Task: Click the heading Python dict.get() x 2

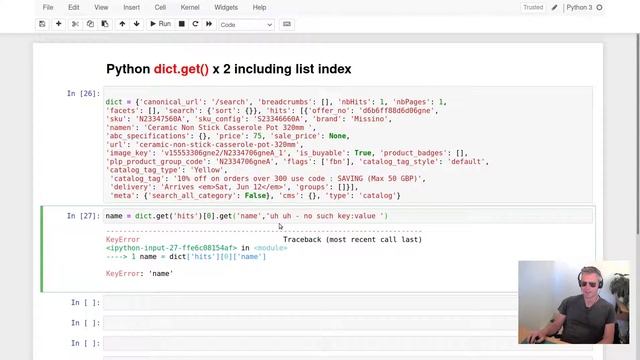Action: point(229,69)
